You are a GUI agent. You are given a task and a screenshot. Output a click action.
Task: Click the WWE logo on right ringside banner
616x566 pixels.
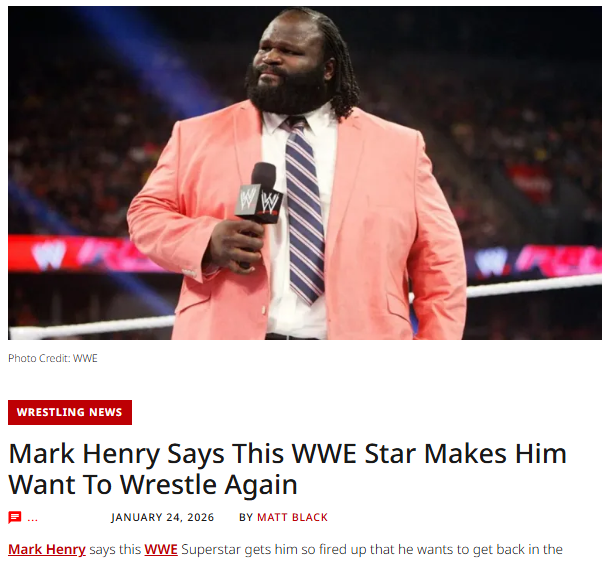pos(491,261)
